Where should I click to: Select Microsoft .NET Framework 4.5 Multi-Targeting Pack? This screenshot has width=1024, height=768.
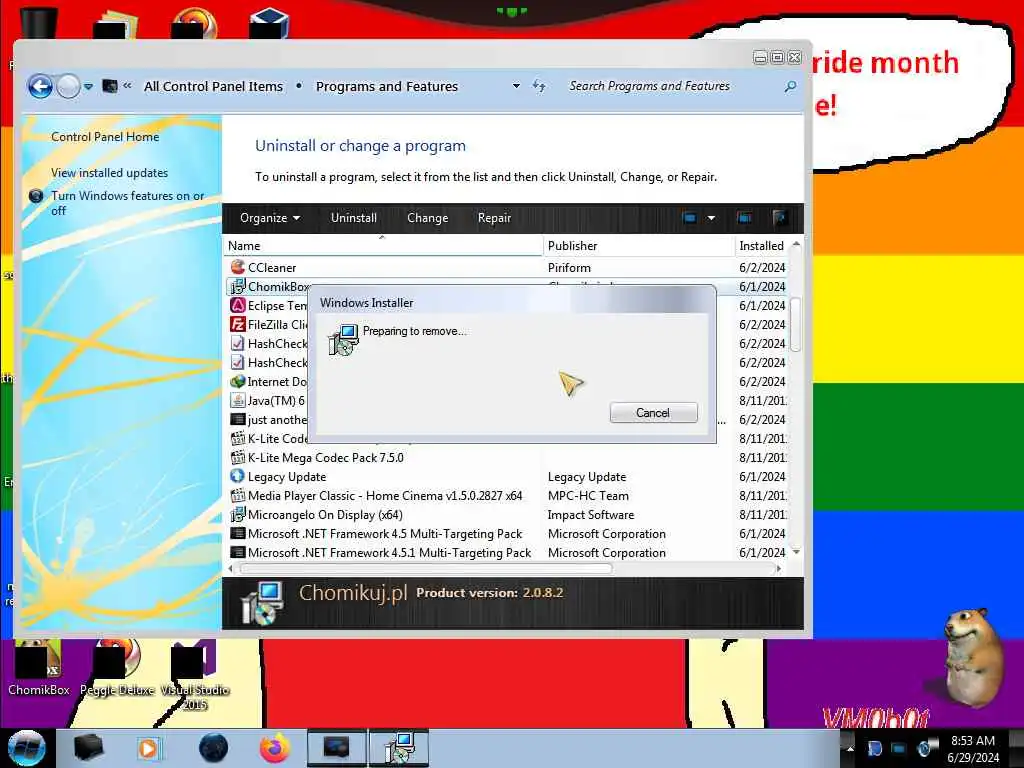[x=385, y=534]
